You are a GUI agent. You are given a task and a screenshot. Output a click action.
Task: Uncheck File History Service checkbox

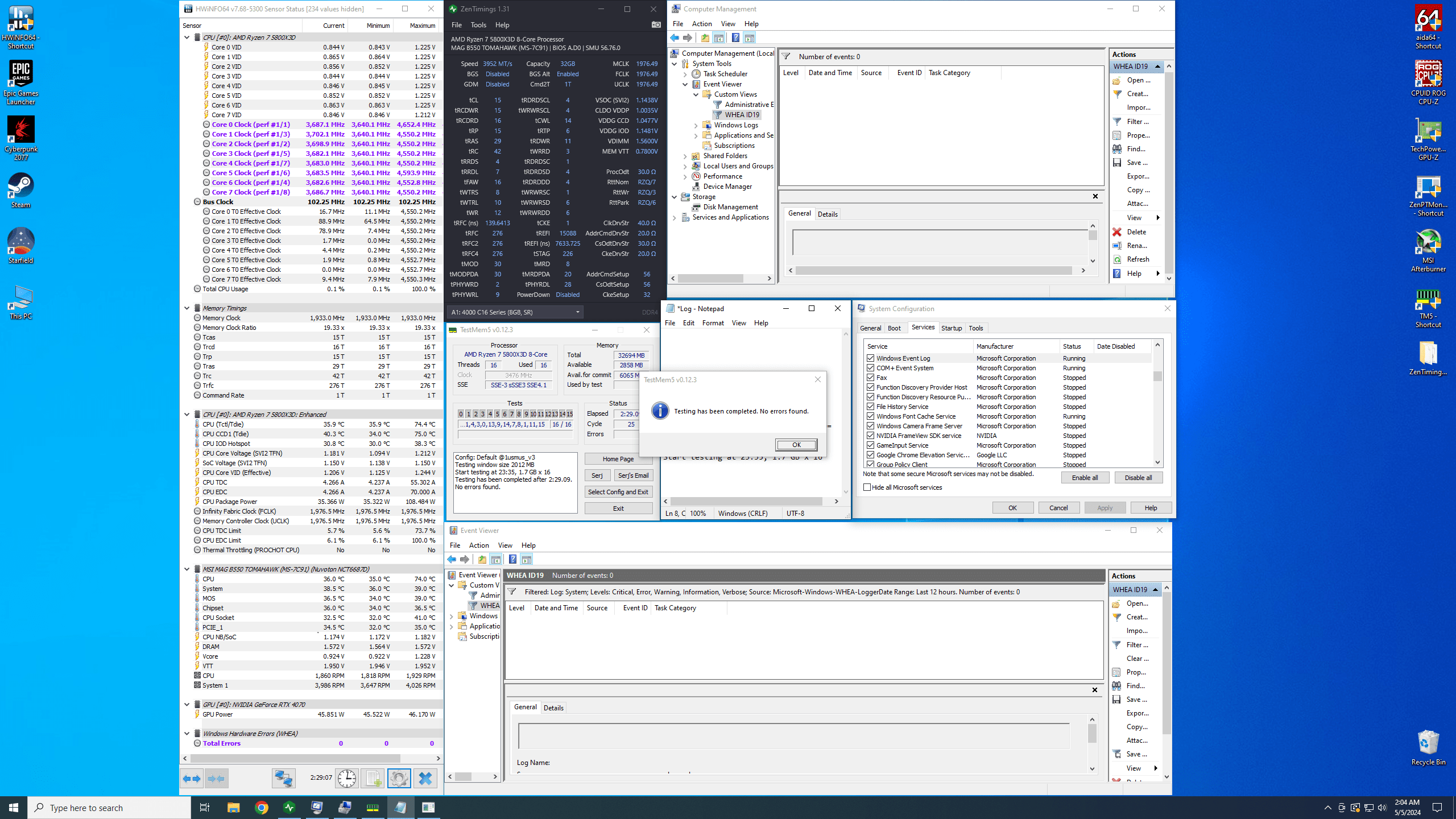[x=871, y=407]
